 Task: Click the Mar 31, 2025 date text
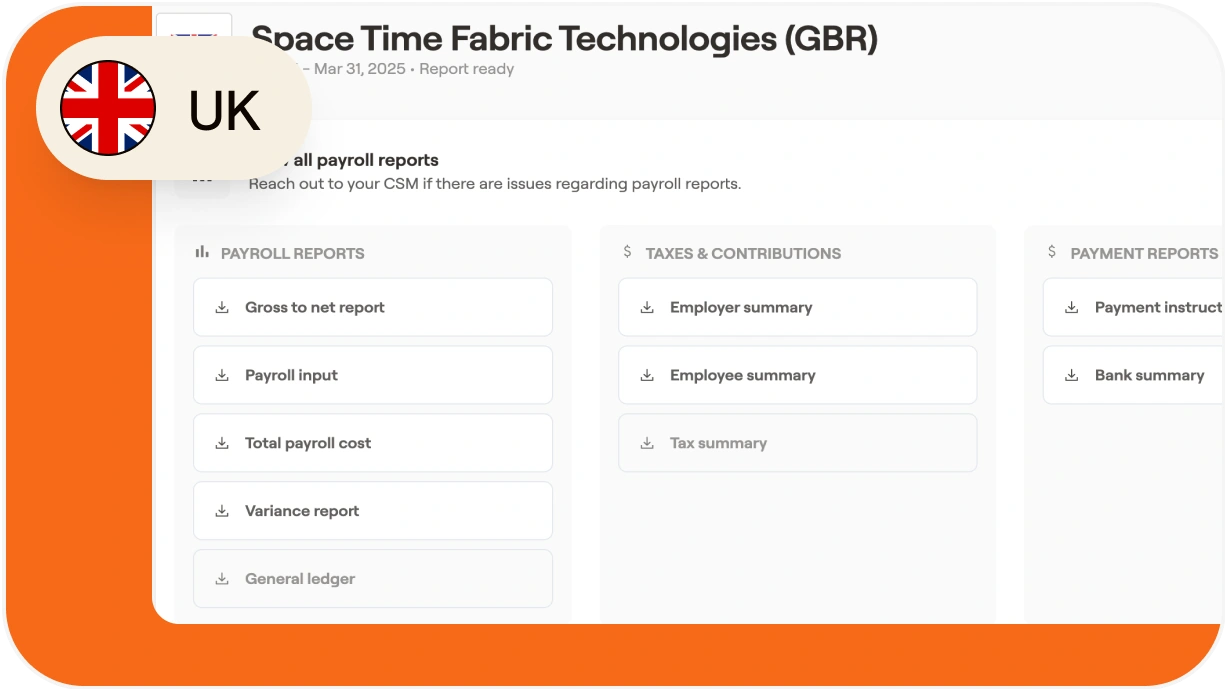(359, 69)
